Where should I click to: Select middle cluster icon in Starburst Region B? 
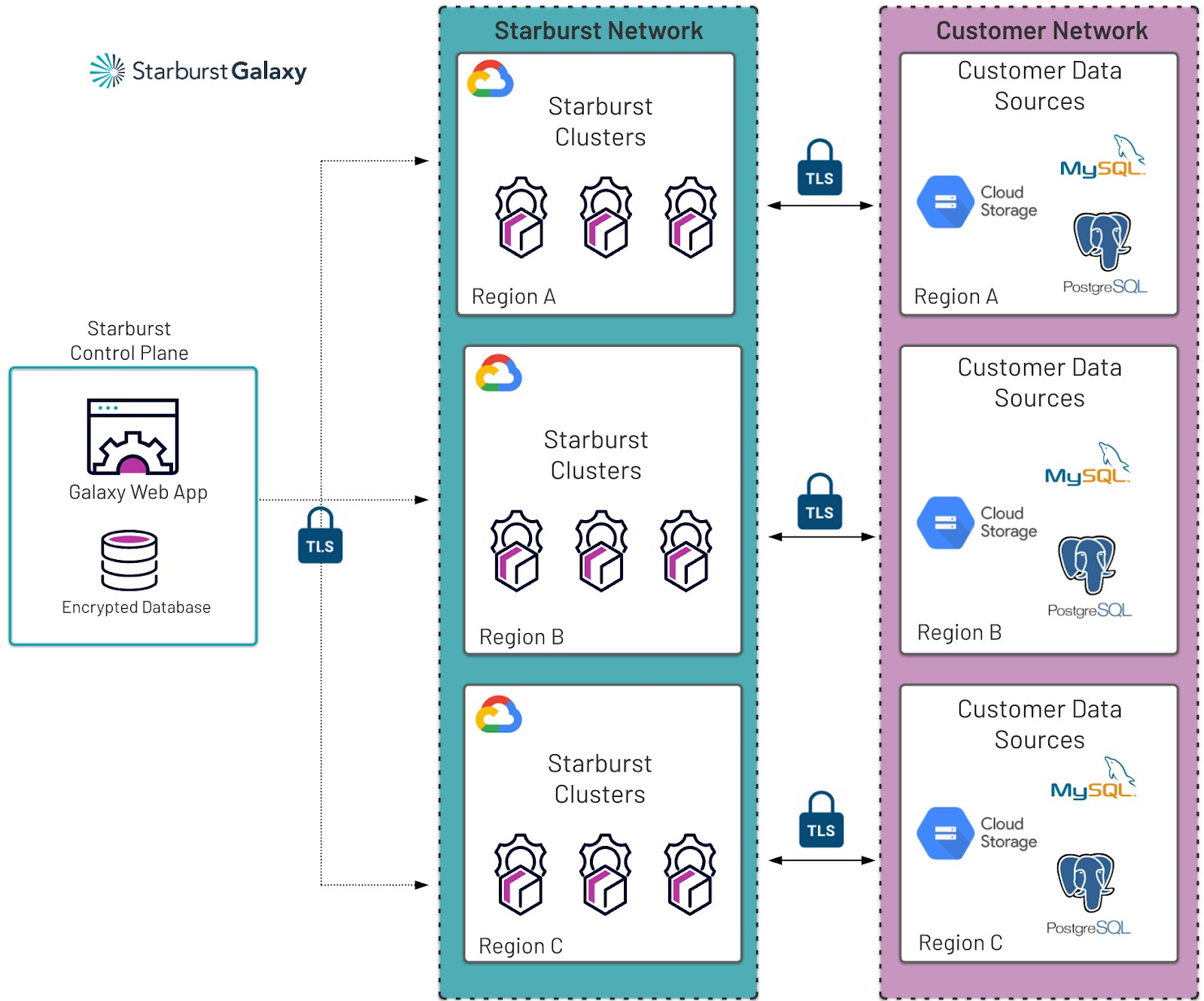tap(601, 551)
